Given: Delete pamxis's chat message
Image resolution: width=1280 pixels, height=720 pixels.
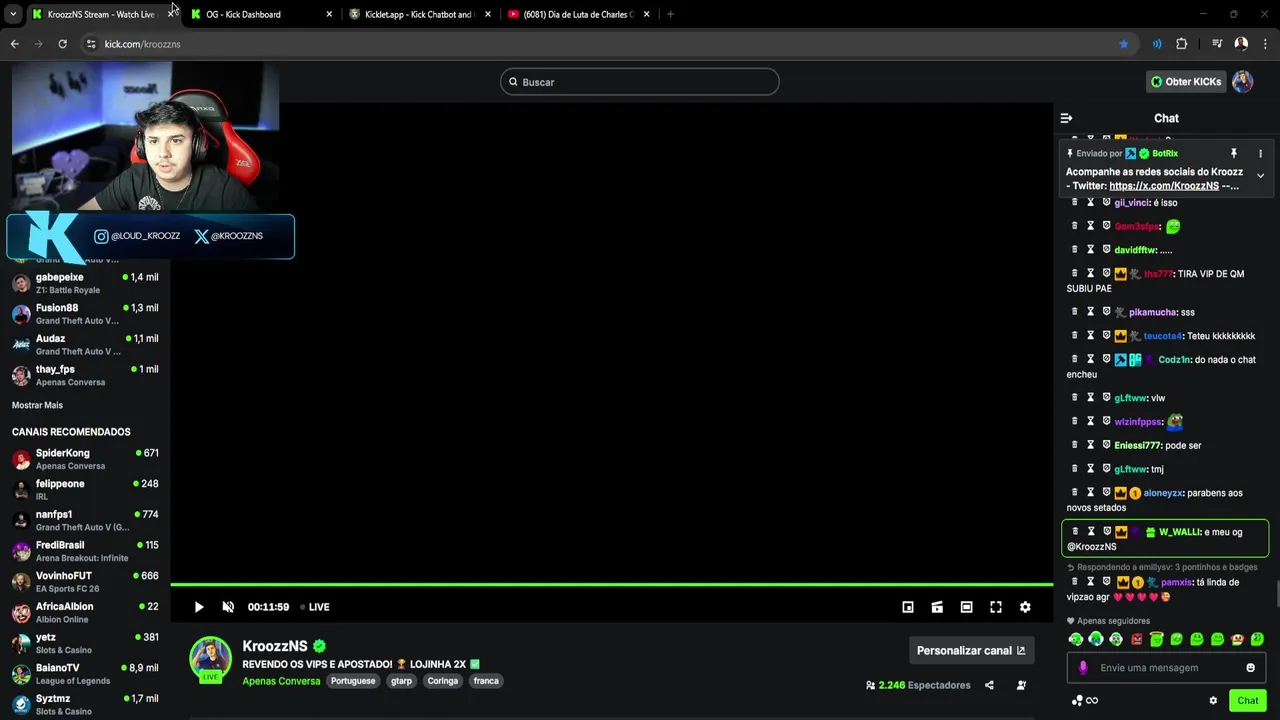Looking at the screenshot, I should (1075, 582).
